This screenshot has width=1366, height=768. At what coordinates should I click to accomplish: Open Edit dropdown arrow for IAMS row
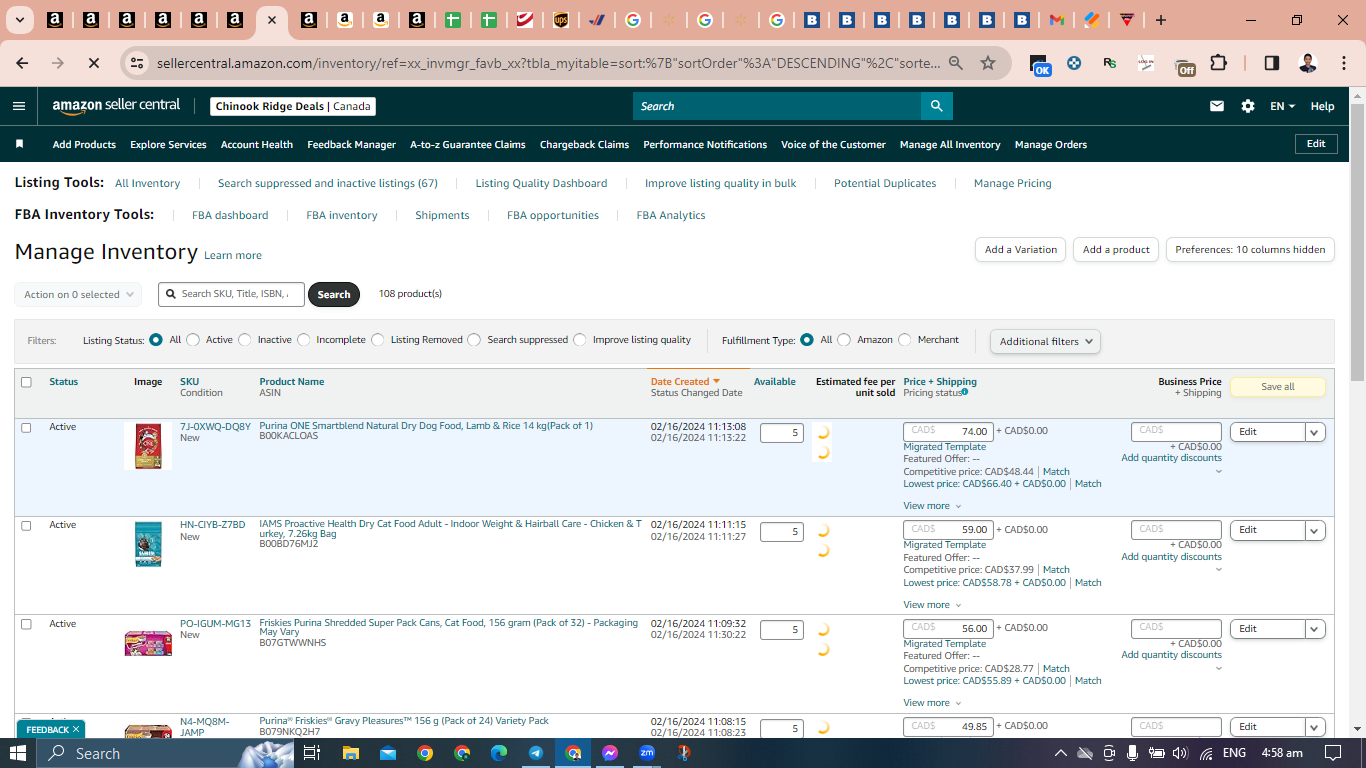tap(1315, 530)
